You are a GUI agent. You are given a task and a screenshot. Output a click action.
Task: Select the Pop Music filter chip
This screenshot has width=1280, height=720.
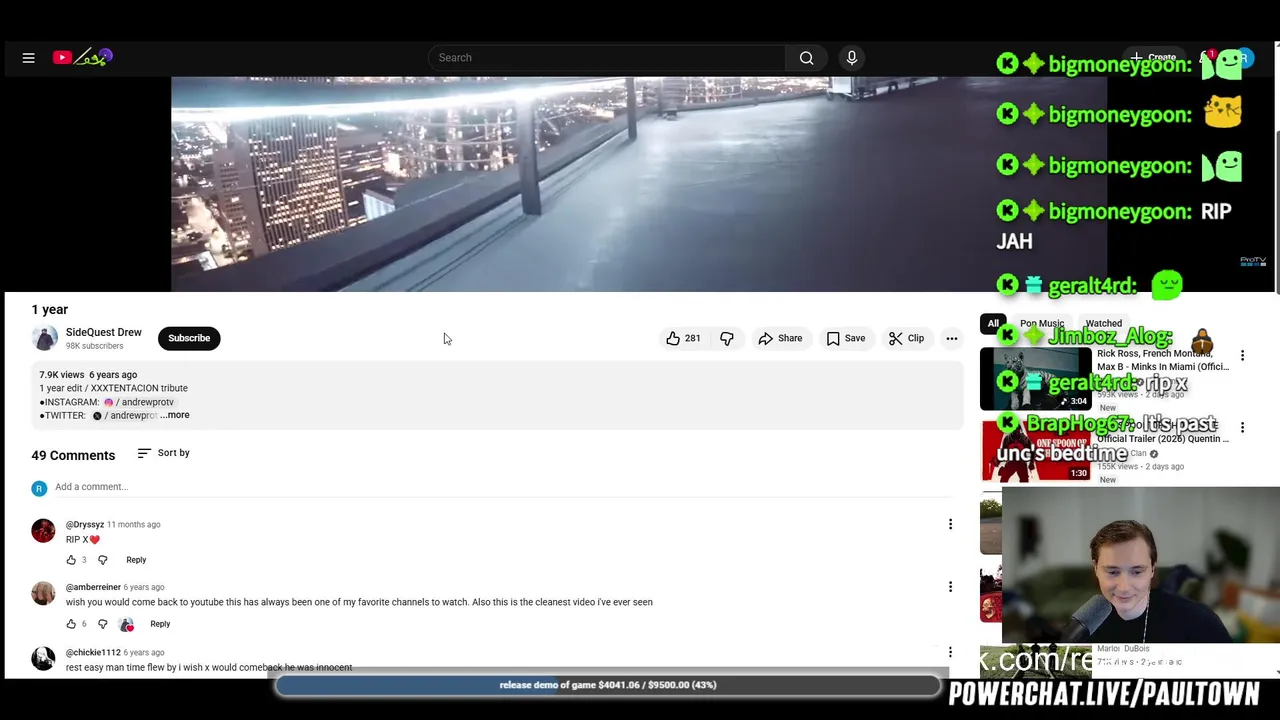tap(1042, 323)
